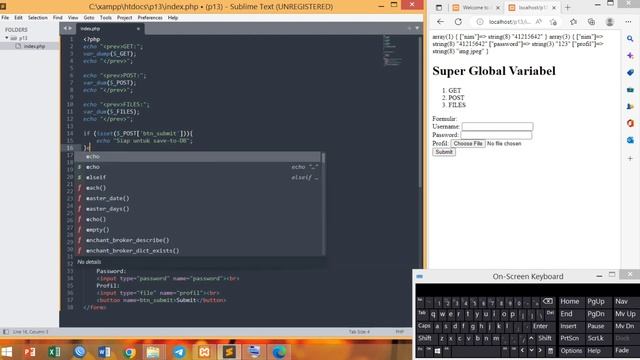
Task: Select index.php in the sidebar folder tree
Action: point(34,46)
